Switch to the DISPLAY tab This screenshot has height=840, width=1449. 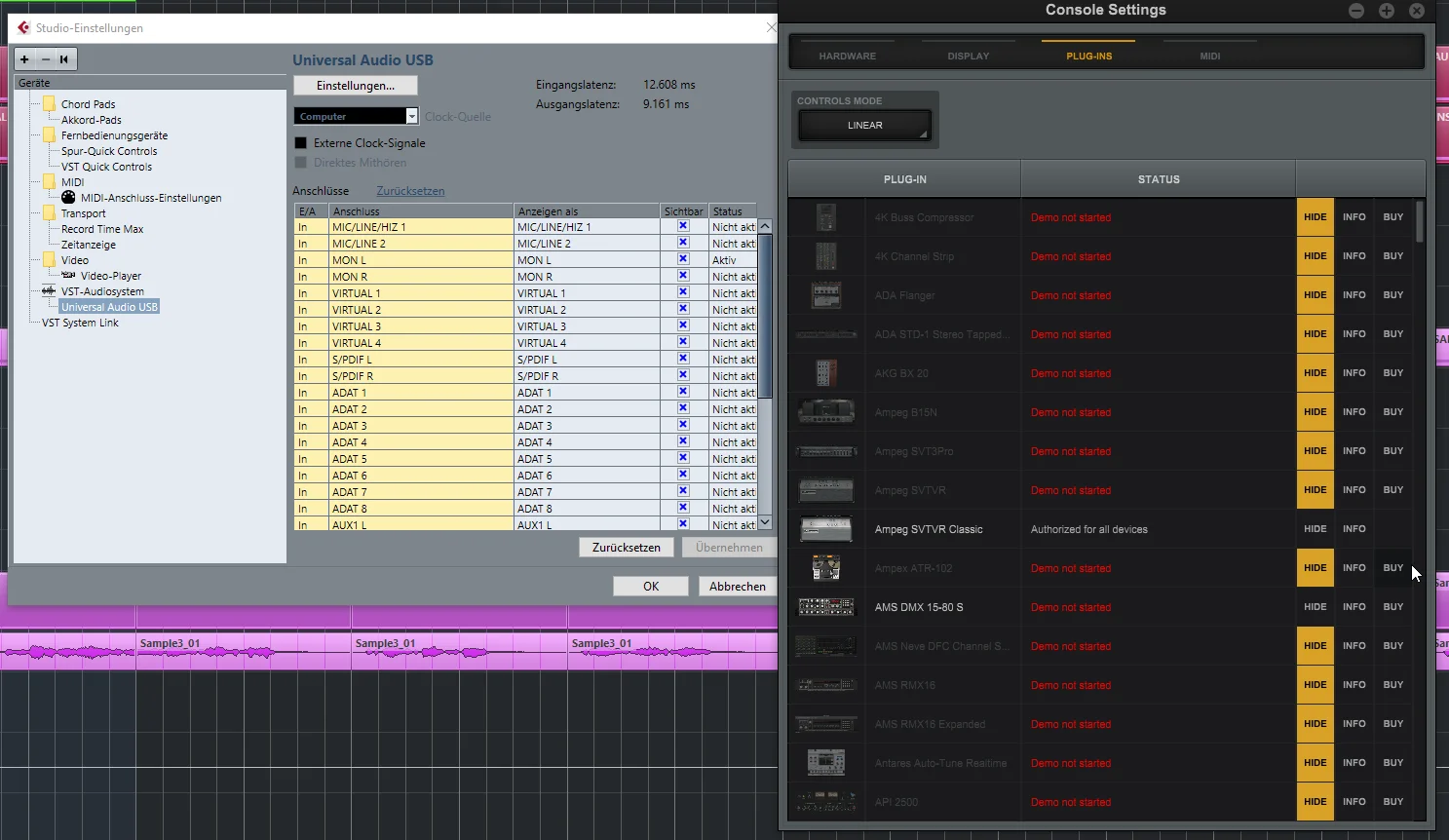pyautogui.click(x=969, y=56)
